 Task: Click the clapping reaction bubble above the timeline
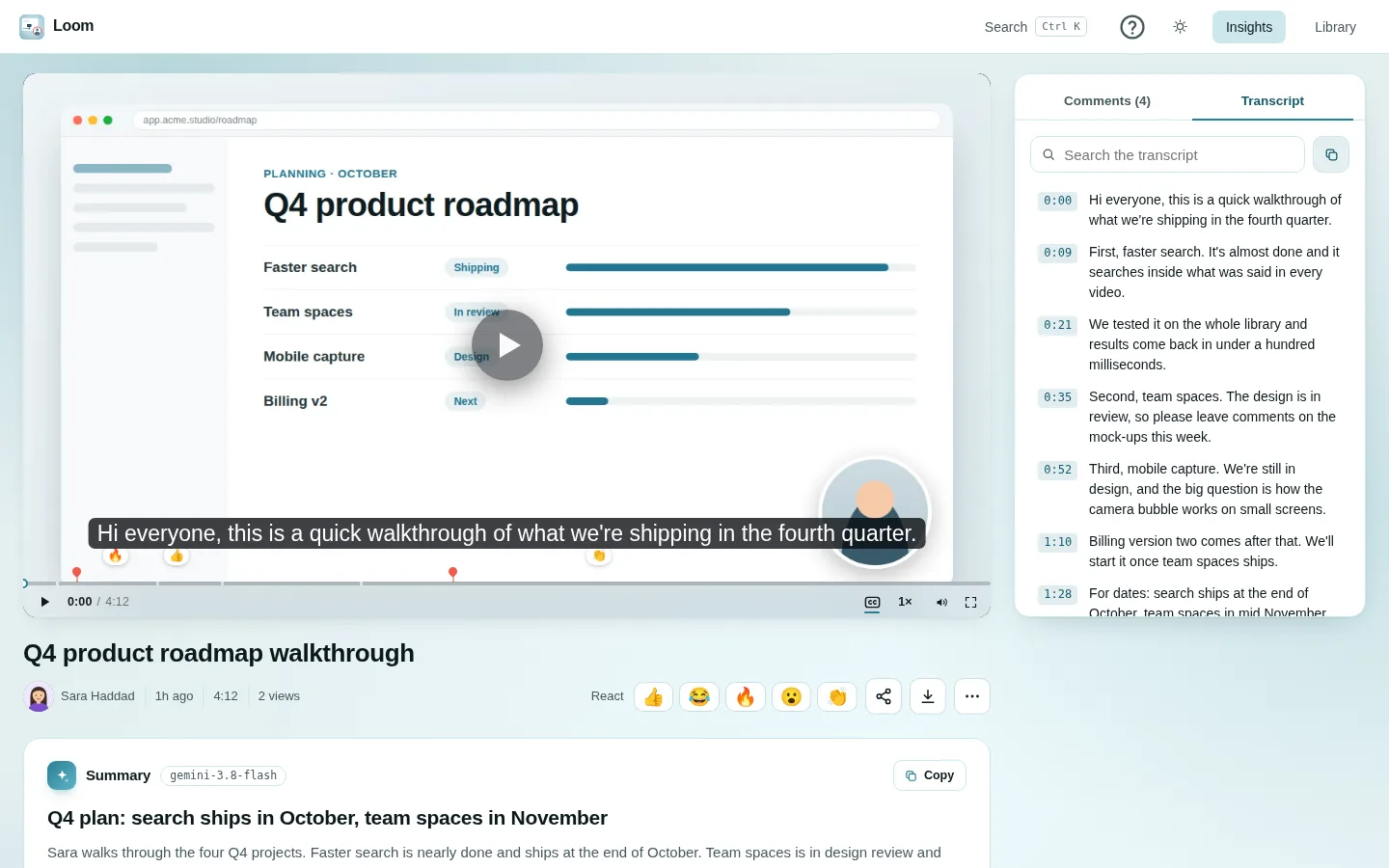pos(599,556)
